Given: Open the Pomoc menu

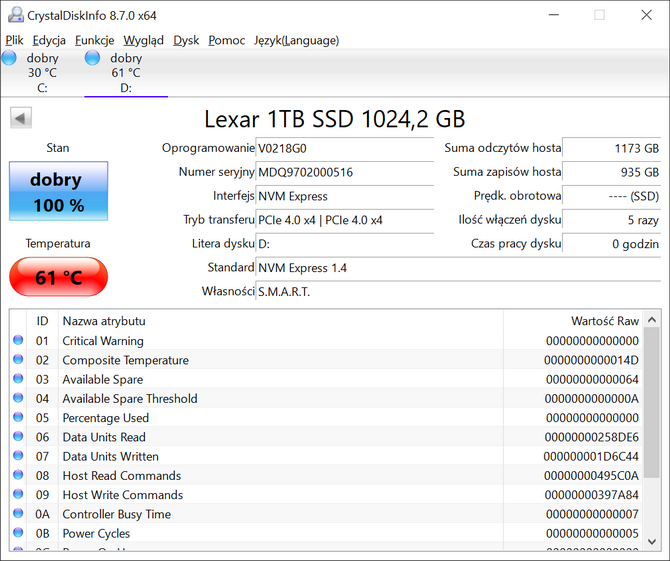Looking at the screenshot, I should pos(226,40).
